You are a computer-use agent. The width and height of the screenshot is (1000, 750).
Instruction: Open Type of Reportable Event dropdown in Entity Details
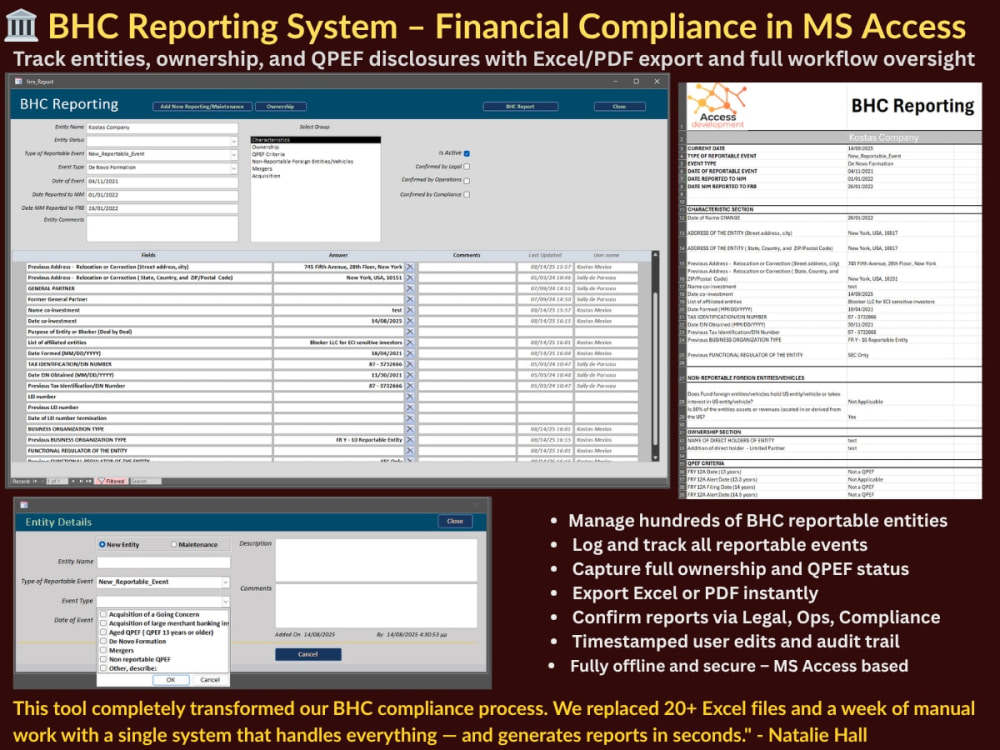(225, 582)
